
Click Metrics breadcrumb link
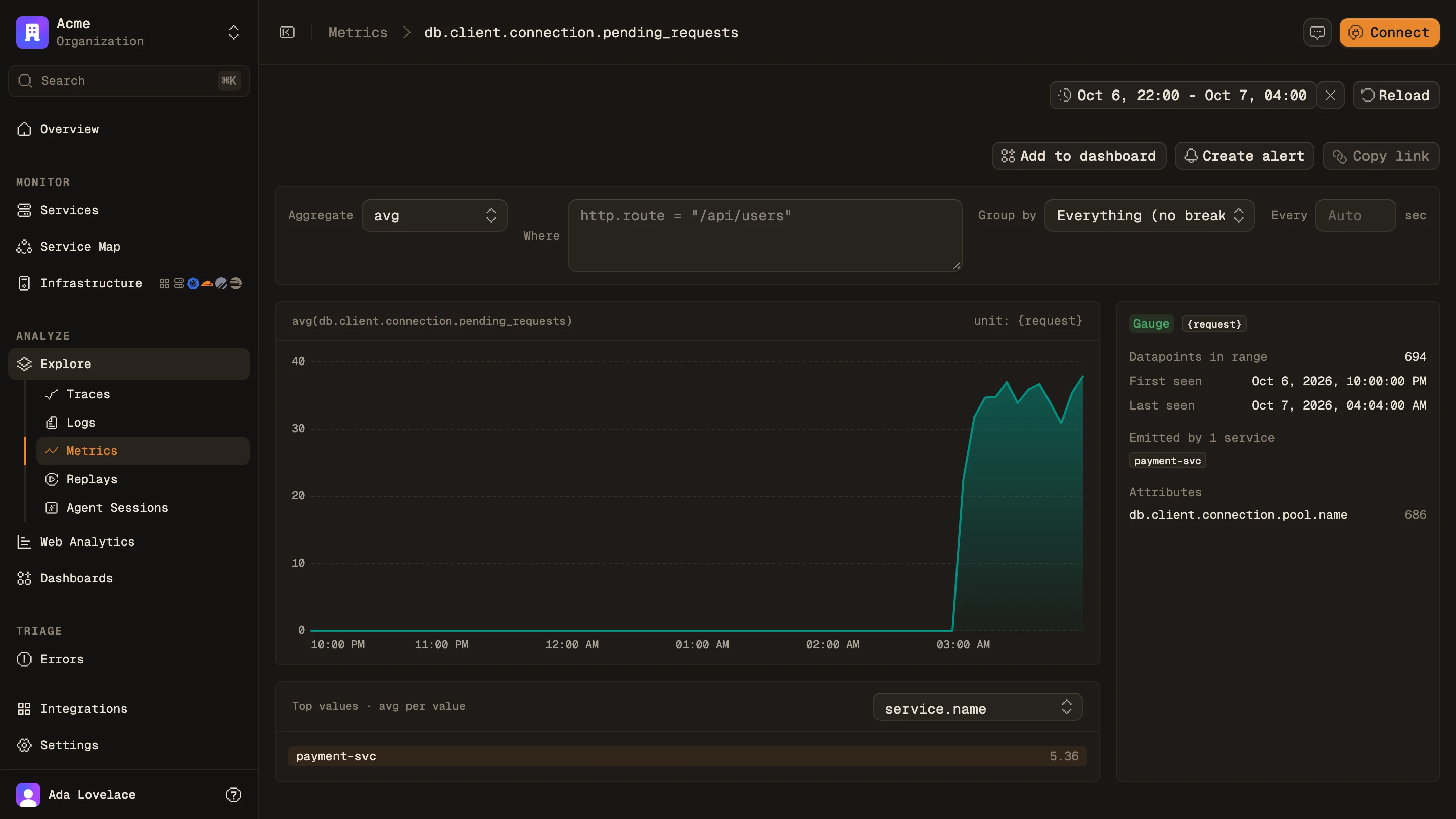pos(358,32)
